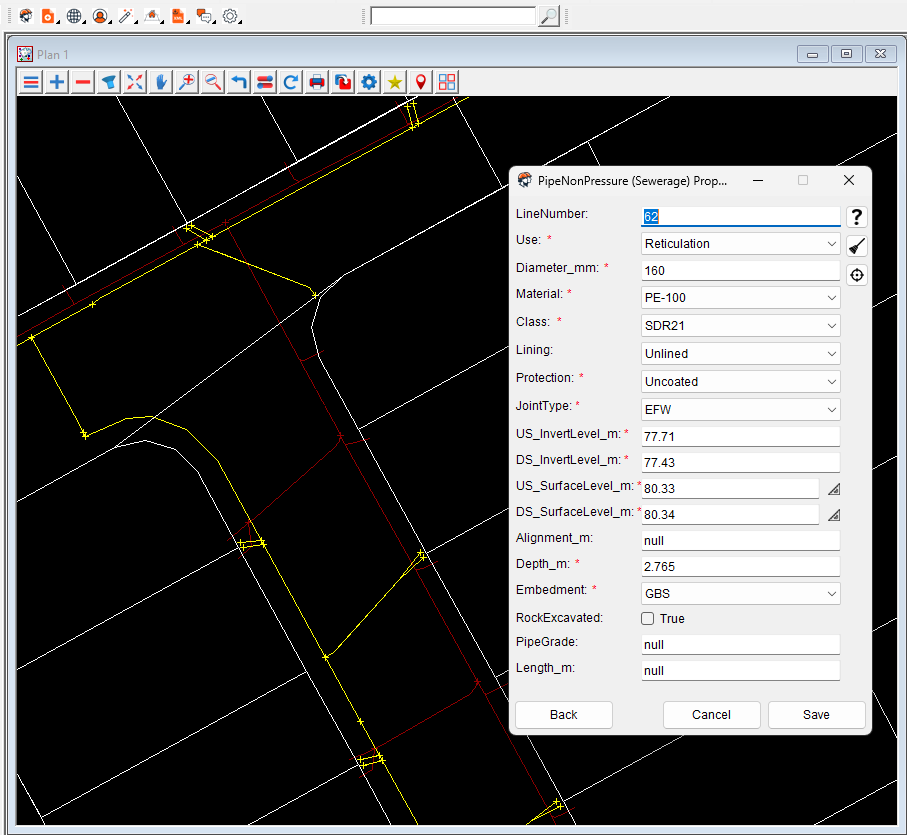Click the globe icon in top toolbar

pos(74,16)
